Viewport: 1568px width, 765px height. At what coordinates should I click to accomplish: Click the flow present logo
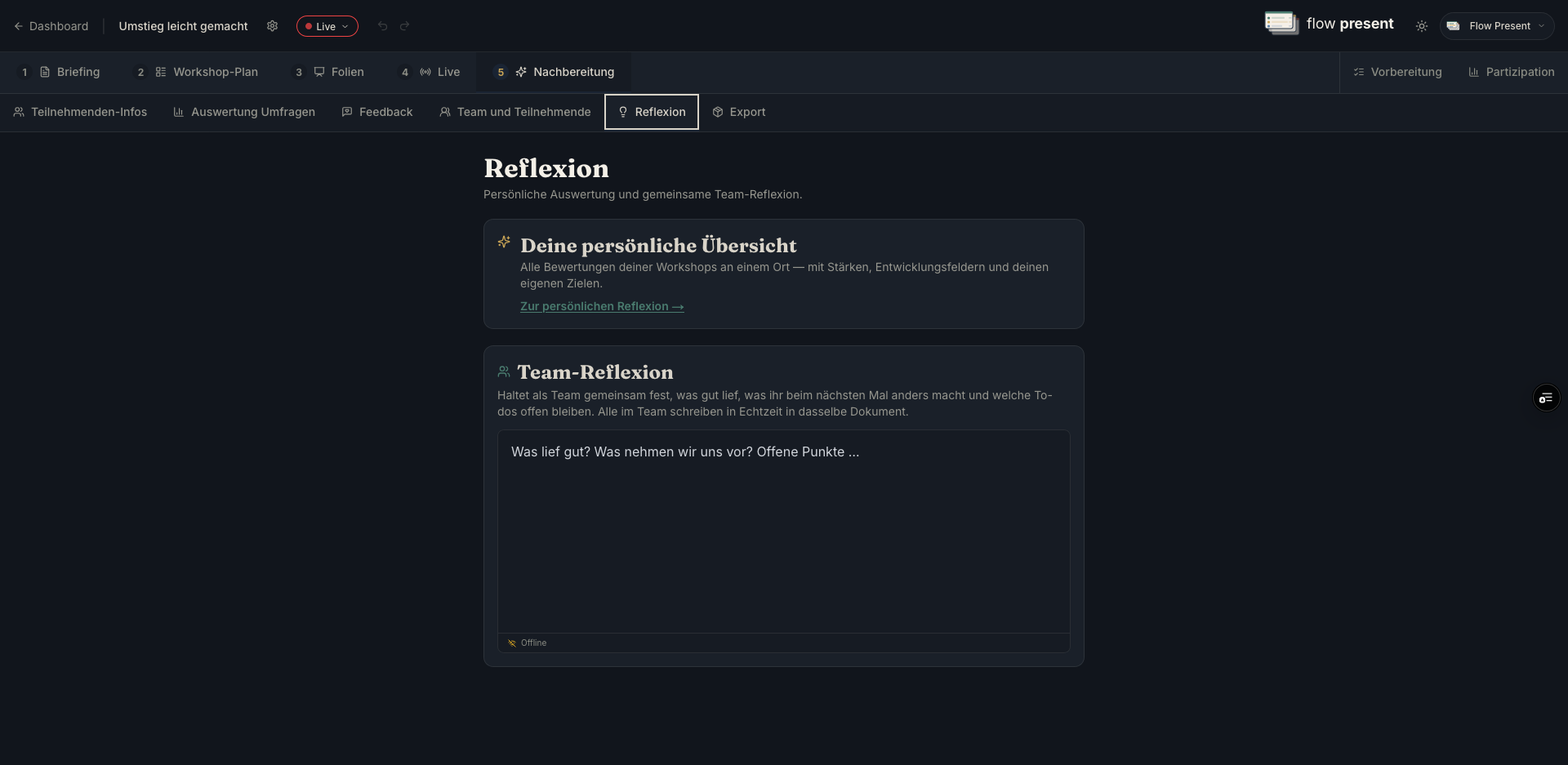1329,24
